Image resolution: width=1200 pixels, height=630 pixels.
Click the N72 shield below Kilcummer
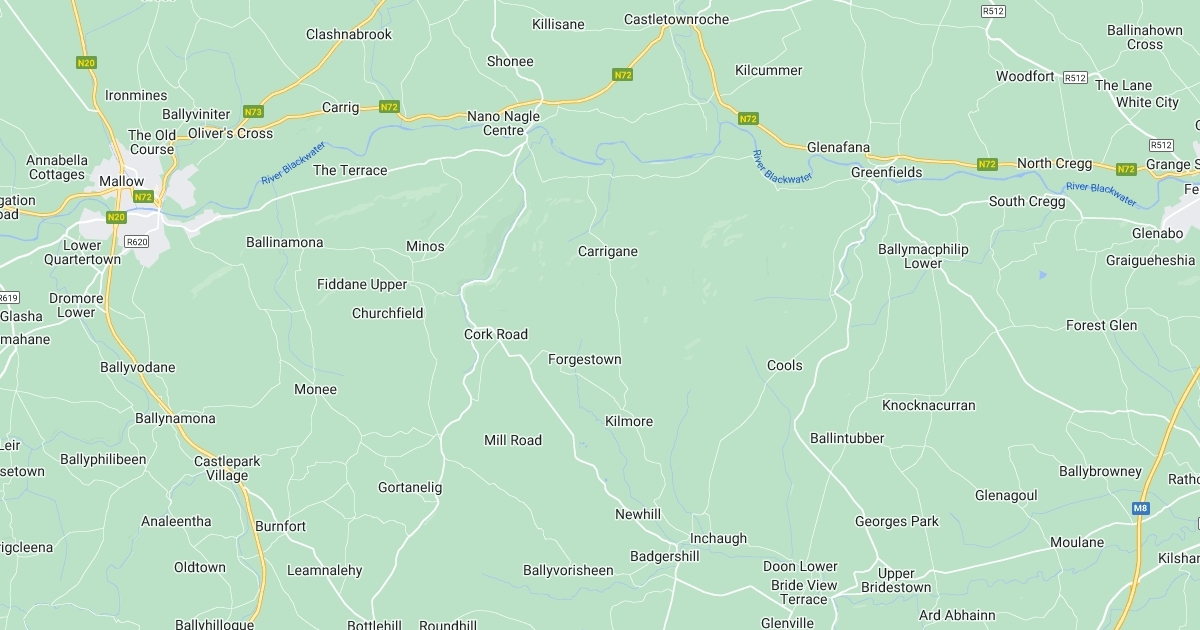(x=748, y=119)
